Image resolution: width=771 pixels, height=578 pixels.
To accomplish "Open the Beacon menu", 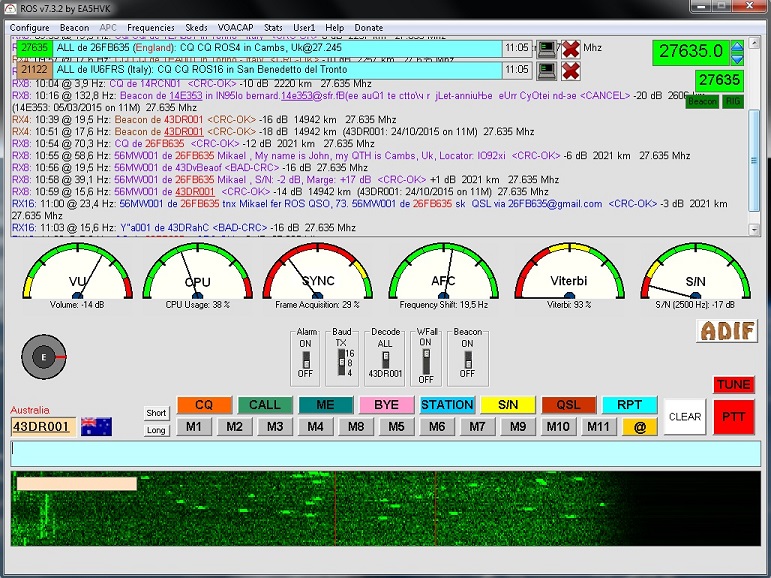I will click(x=75, y=28).
